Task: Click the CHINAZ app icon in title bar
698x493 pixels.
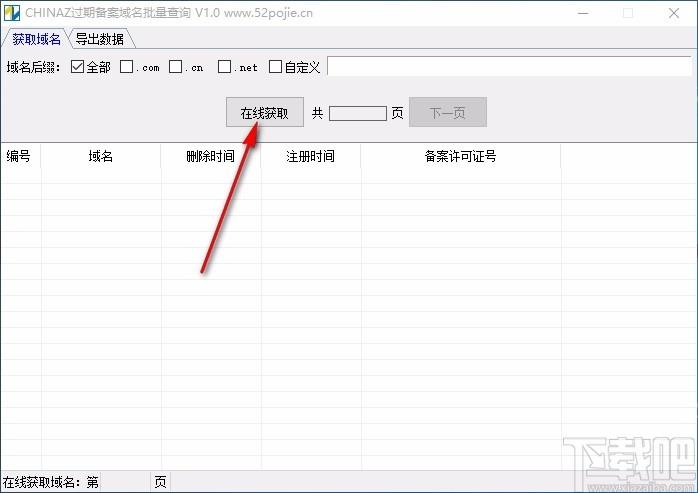Action: click(12, 13)
